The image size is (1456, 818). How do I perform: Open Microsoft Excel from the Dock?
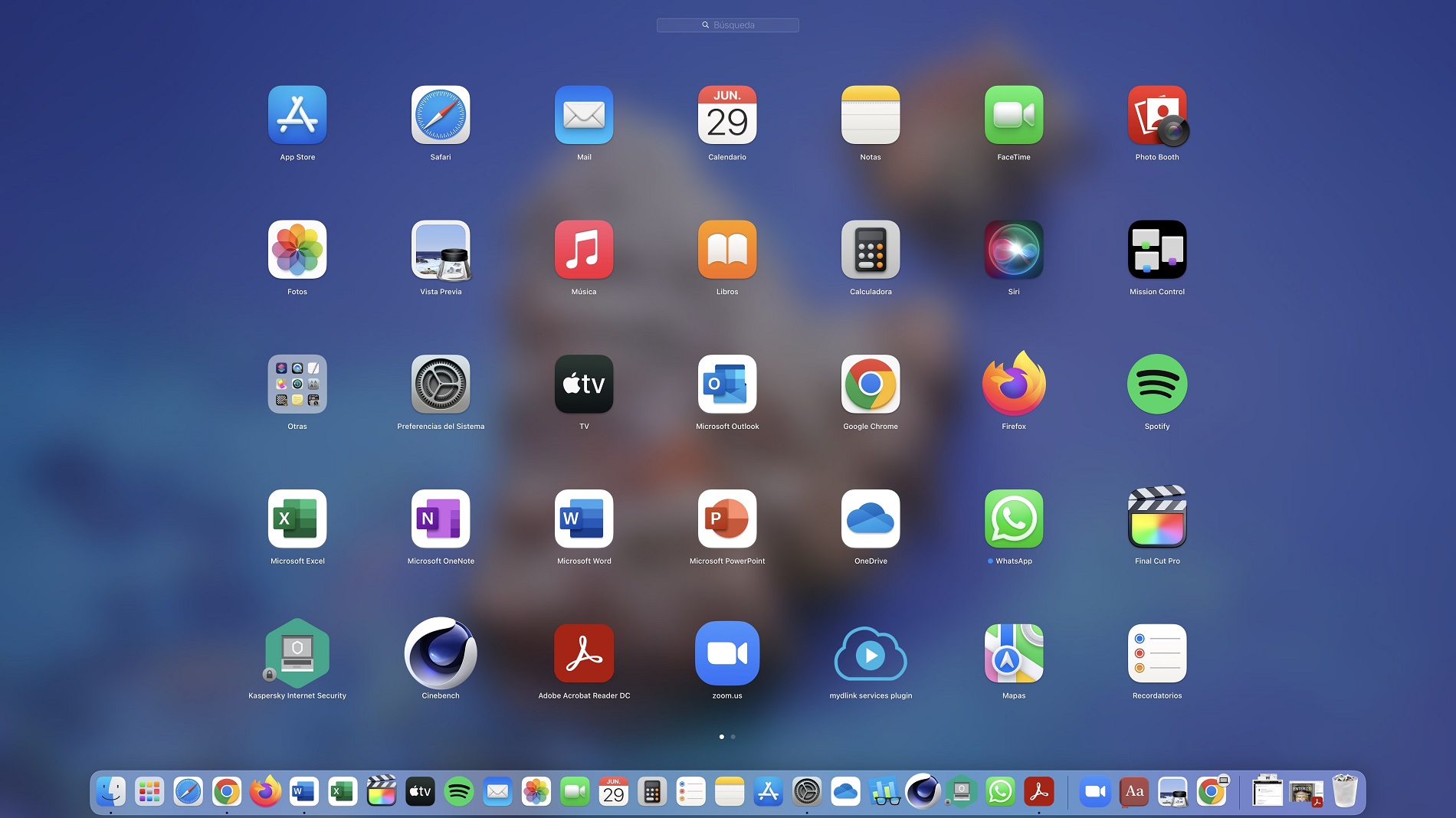click(343, 792)
